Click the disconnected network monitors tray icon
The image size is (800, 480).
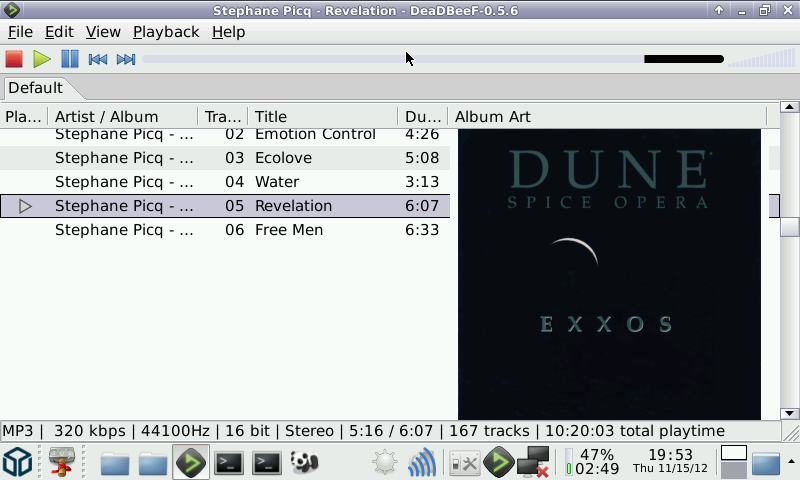click(533, 462)
